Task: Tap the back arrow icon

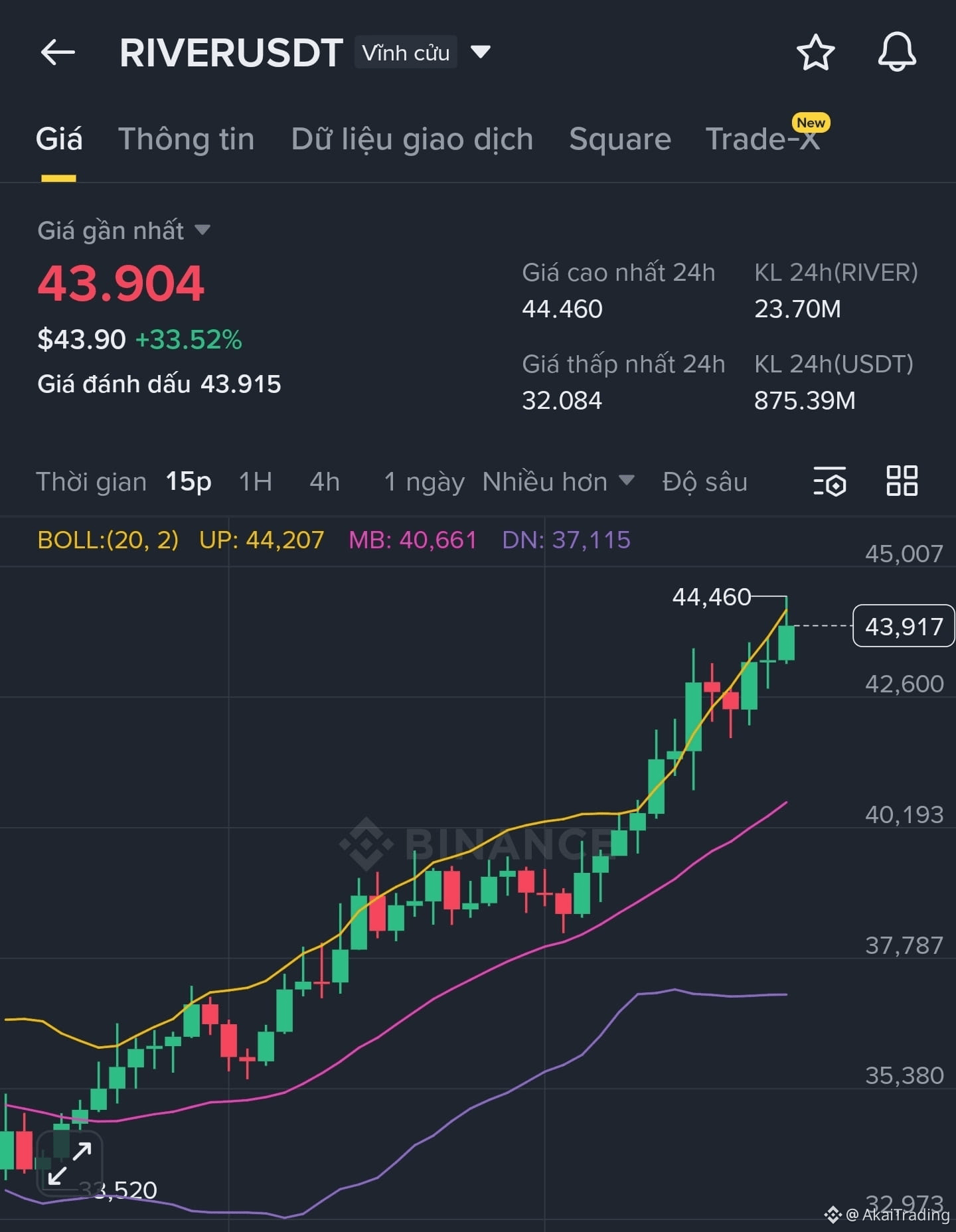Action: [x=58, y=52]
